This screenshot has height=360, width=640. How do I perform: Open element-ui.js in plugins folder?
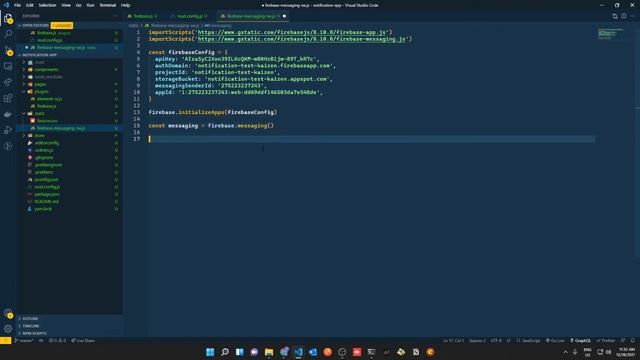(x=49, y=99)
